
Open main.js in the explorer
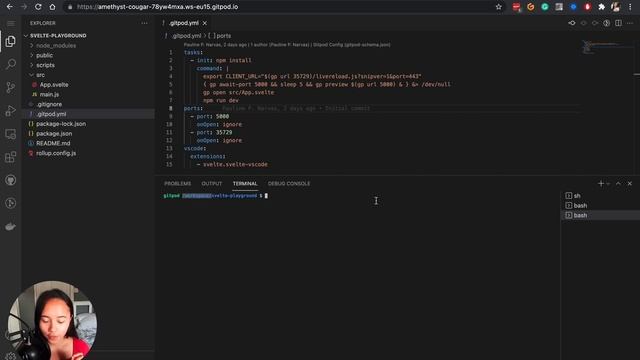coord(89,94)
